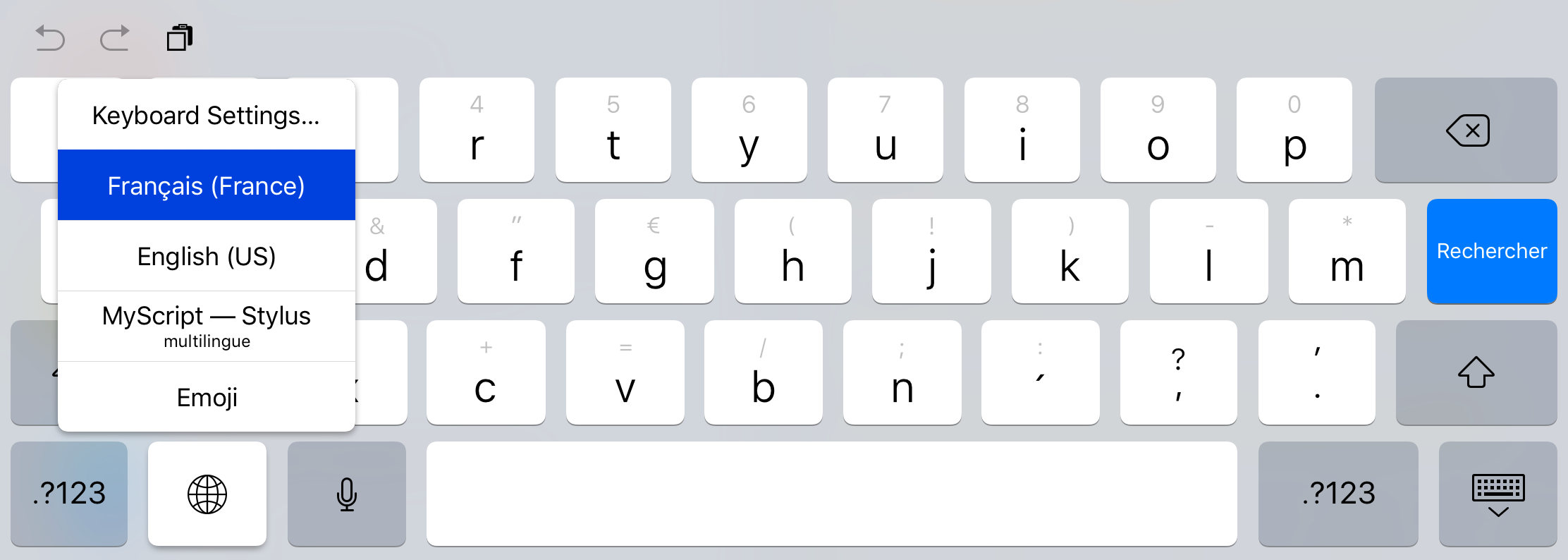
Task: Tap the undo arrow icon
Action: tap(50, 38)
